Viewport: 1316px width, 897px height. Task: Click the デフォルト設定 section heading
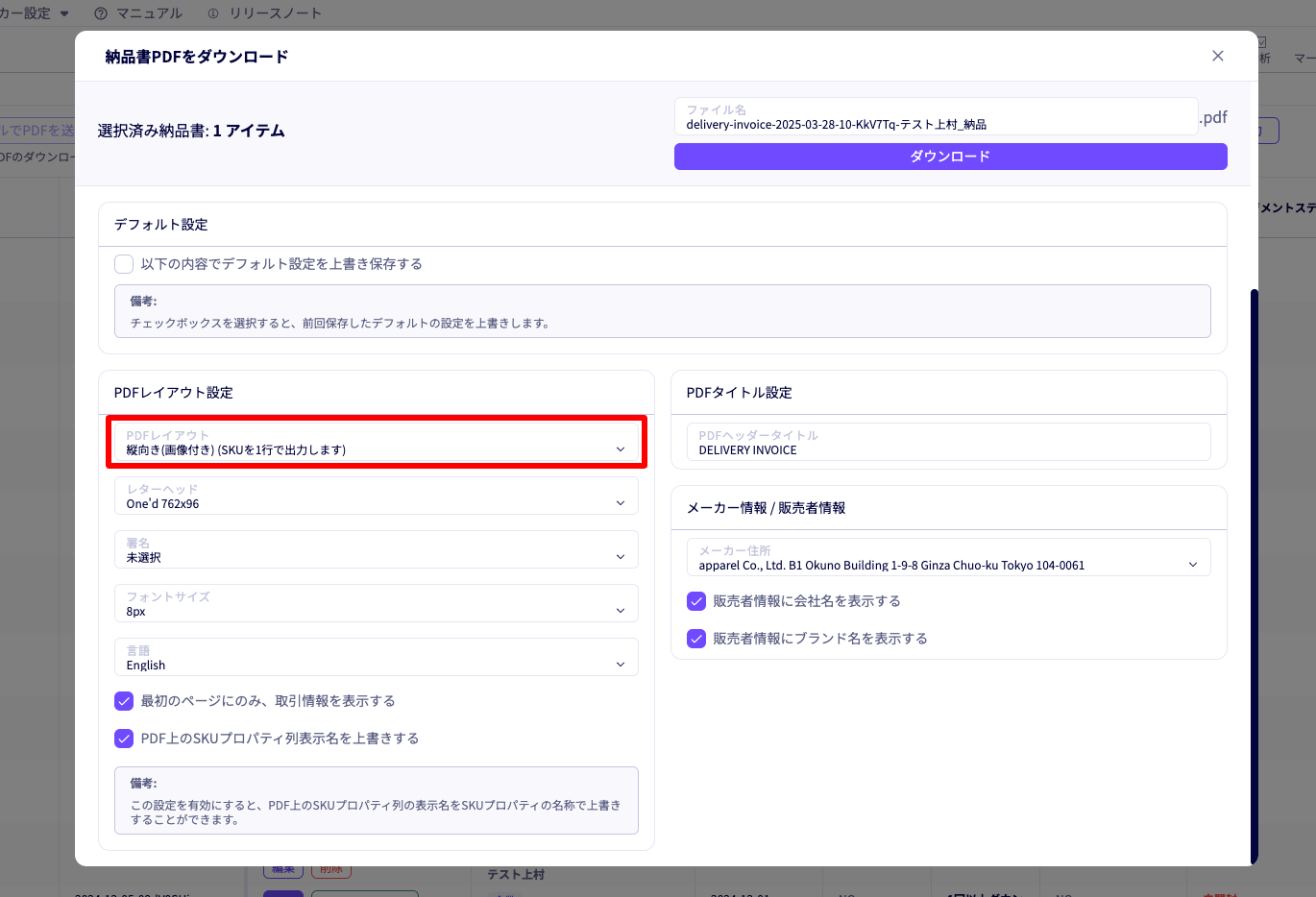[x=161, y=225]
